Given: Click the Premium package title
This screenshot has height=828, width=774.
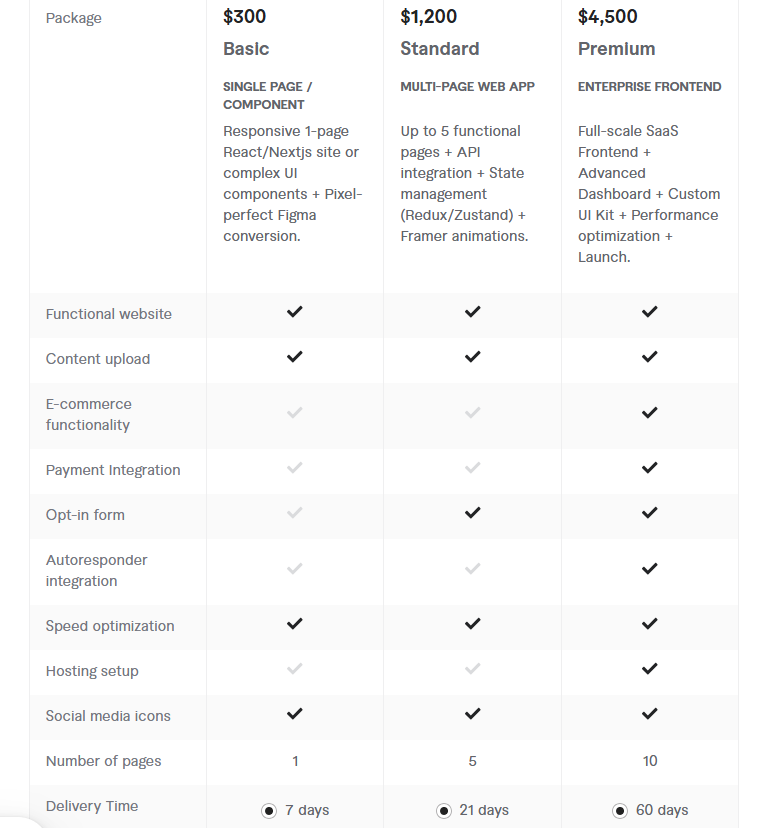Looking at the screenshot, I should [x=617, y=49].
